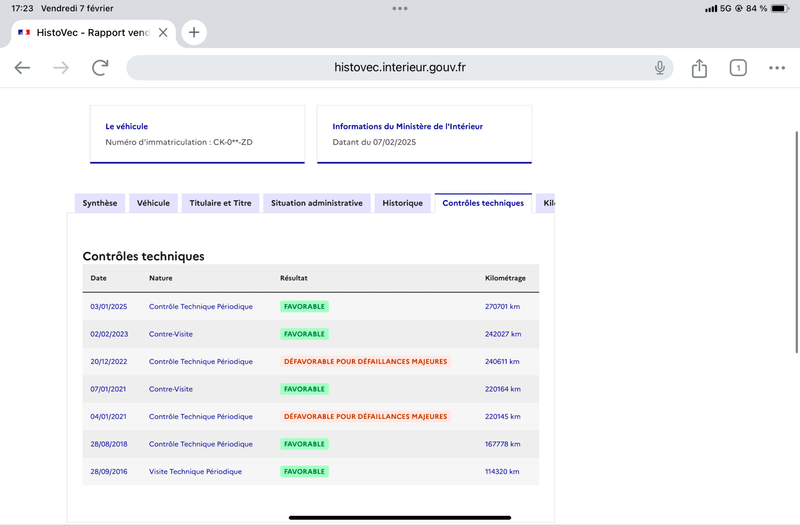Click the forward navigation arrow
This screenshot has width=800, height=525.
click(x=61, y=67)
